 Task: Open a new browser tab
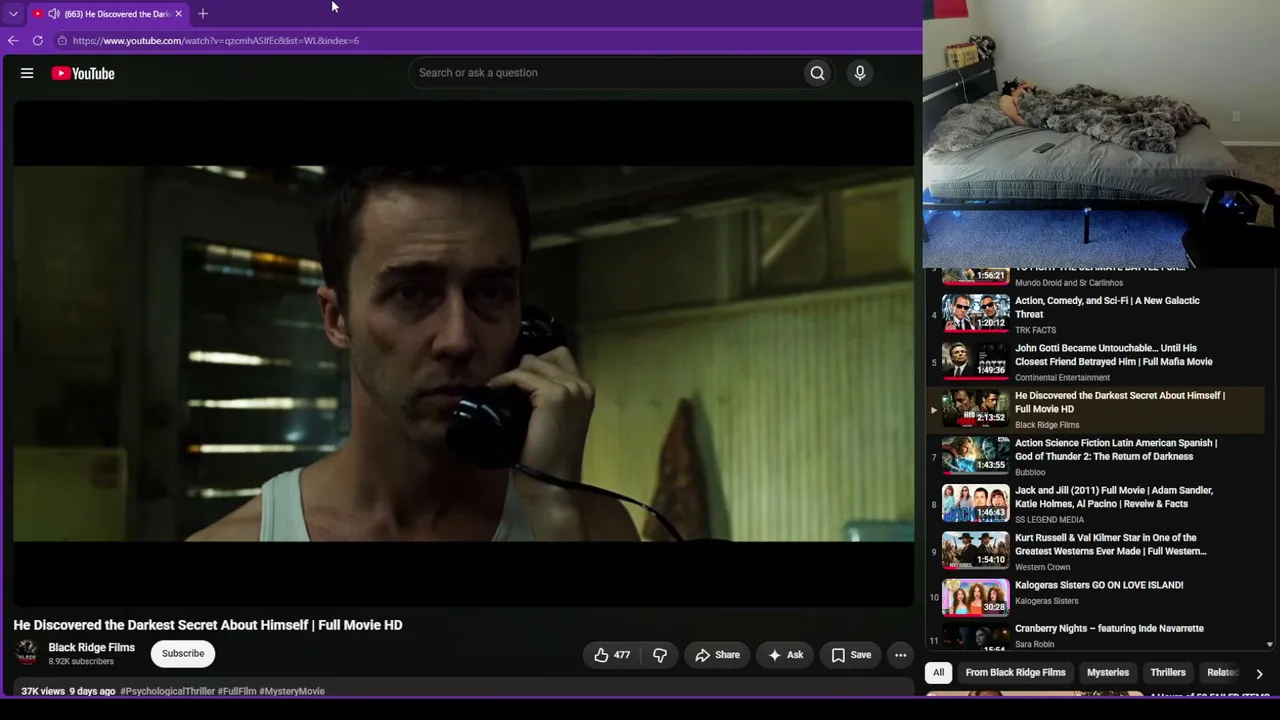coord(203,14)
